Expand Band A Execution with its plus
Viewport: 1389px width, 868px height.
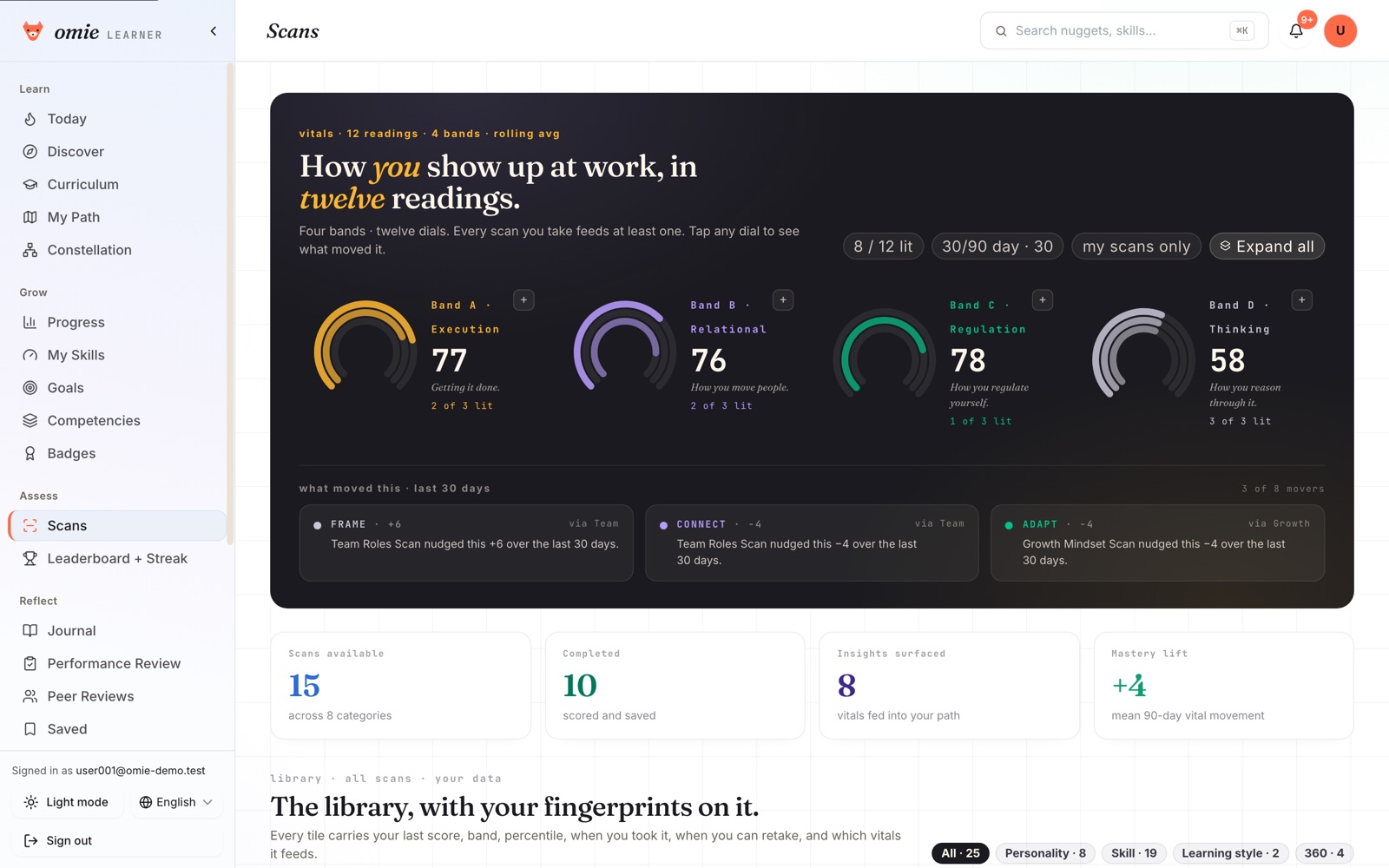523,300
